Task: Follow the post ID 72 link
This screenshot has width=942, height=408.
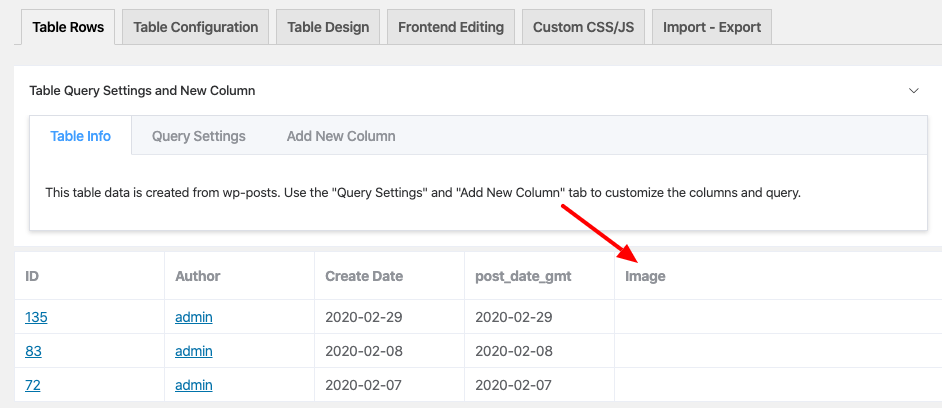Action: [x=33, y=385]
